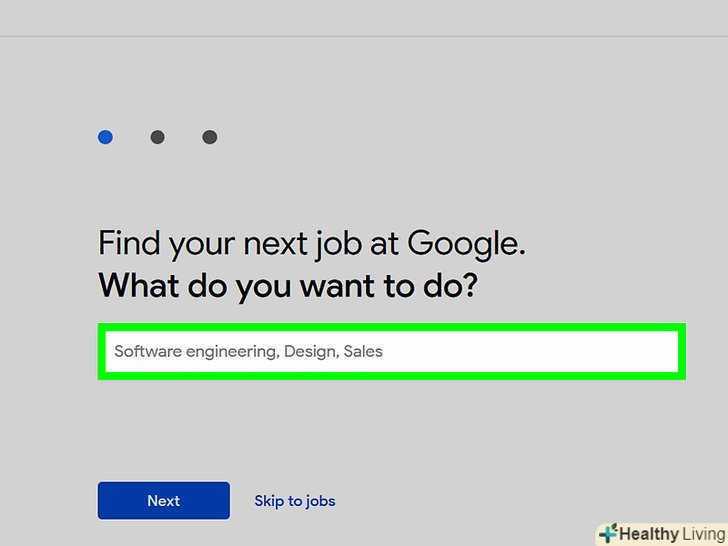Click the Healthy Living plus-sign logo icon
This screenshot has width=728, height=546.
point(607,534)
